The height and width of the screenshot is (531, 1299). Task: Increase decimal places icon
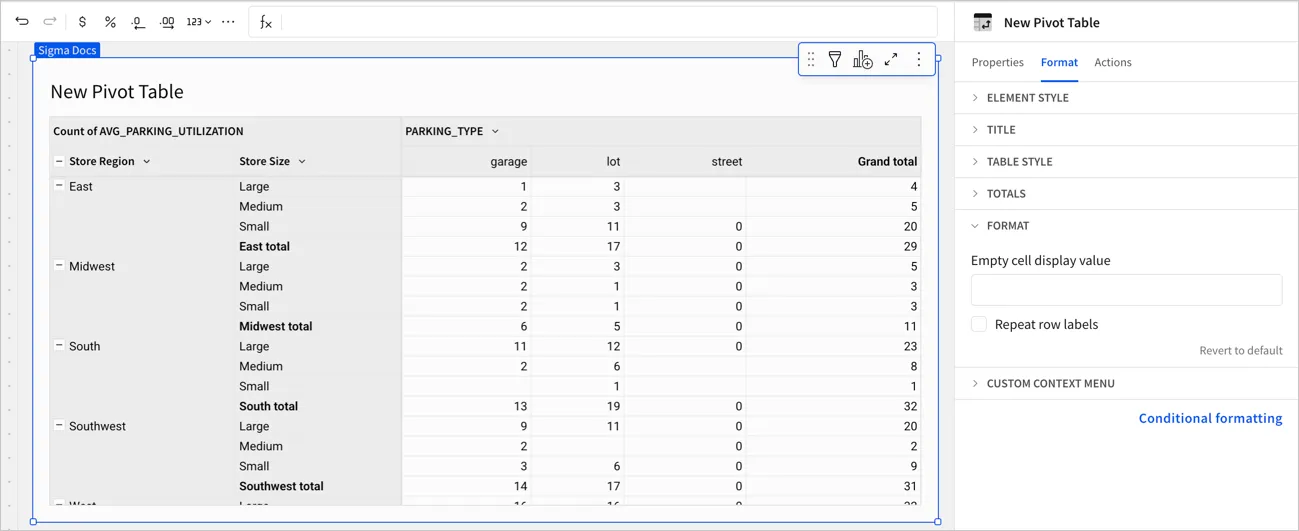tap(167, 21)
